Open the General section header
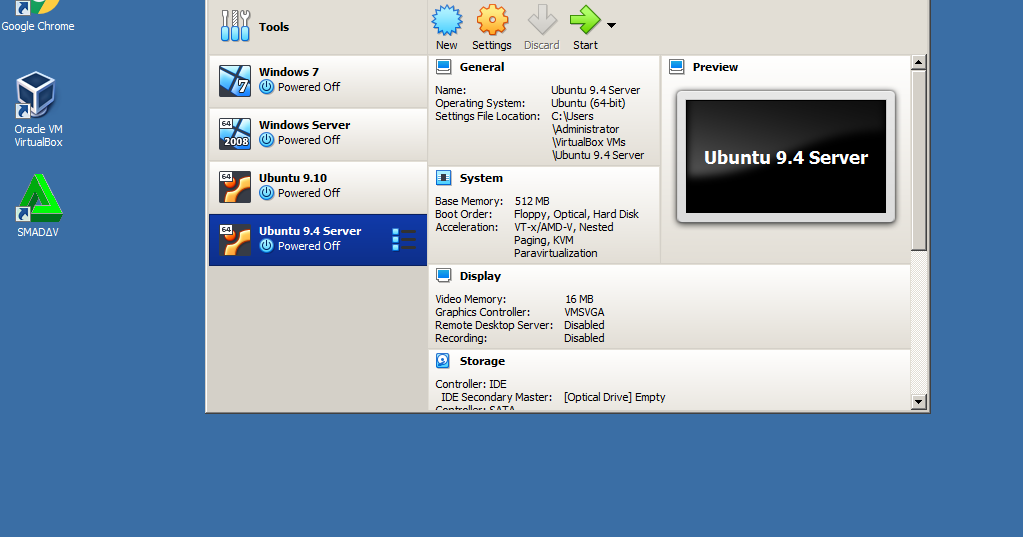This screenshot has width=1023, height=537. (x=481, y=67)
